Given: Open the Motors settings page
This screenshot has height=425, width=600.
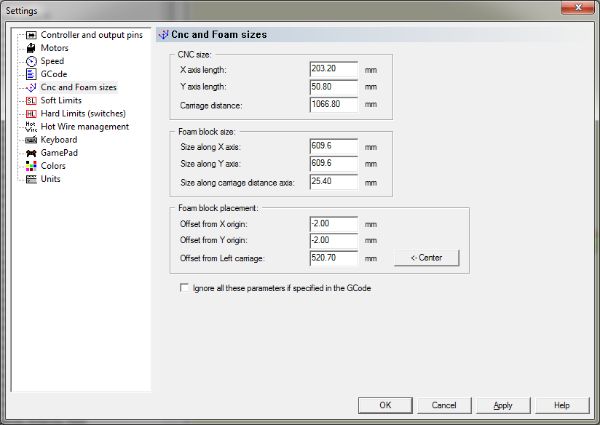Looking at the screenshot, I should (x=54, y=48).
